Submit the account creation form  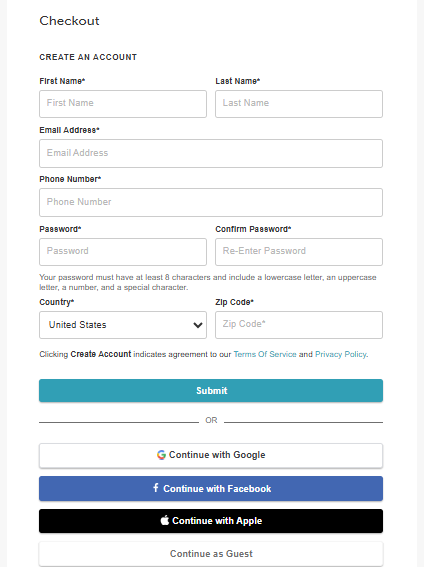pos(211,391)
